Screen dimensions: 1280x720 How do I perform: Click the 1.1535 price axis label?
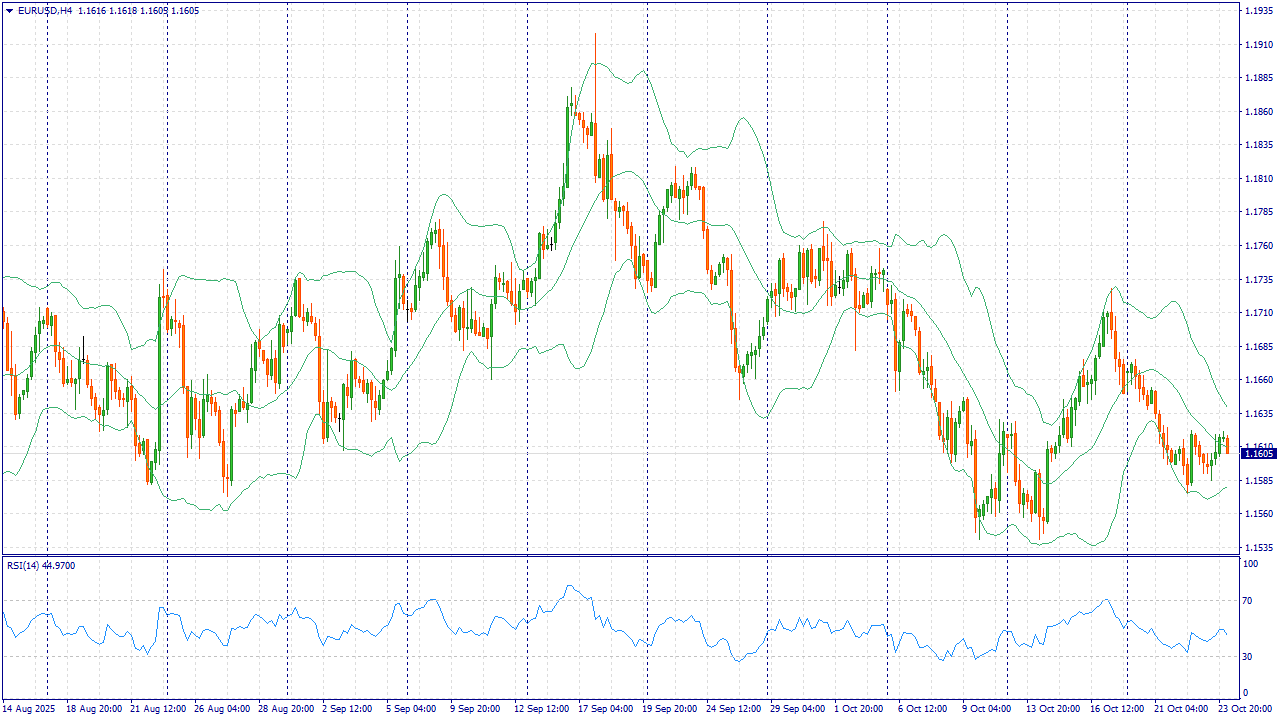coord(1258,548)
